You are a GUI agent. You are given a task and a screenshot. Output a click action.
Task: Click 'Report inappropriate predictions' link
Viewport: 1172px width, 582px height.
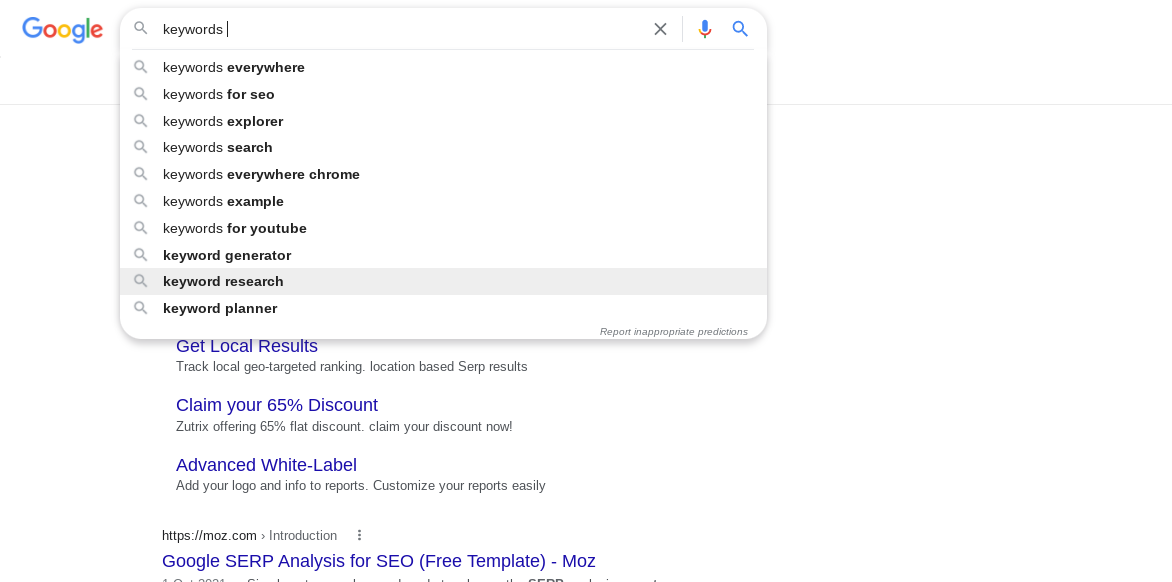pyautogui.click(x=673, y=332)
